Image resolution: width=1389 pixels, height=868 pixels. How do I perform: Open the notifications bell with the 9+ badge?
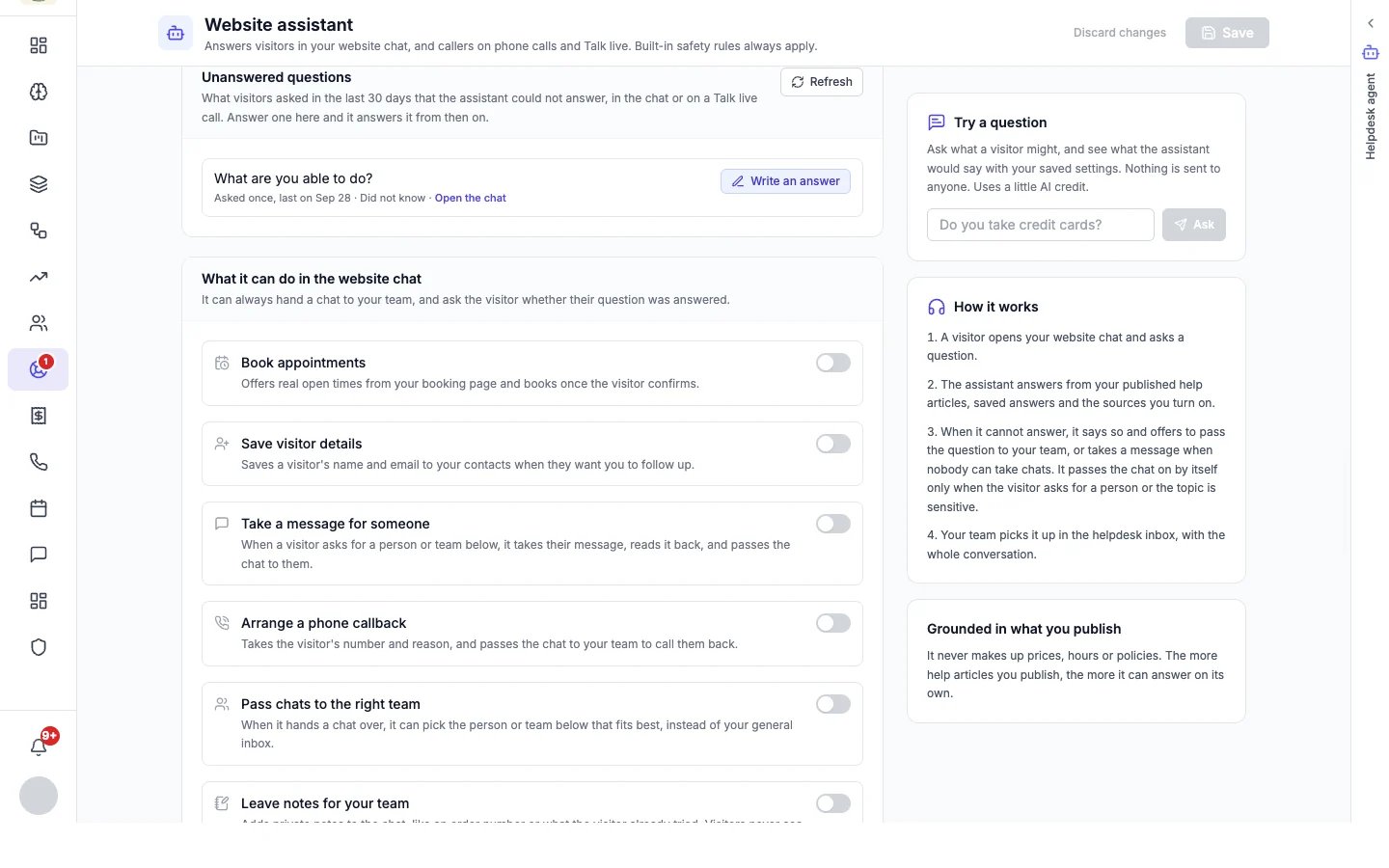click(x=39, y=746)
